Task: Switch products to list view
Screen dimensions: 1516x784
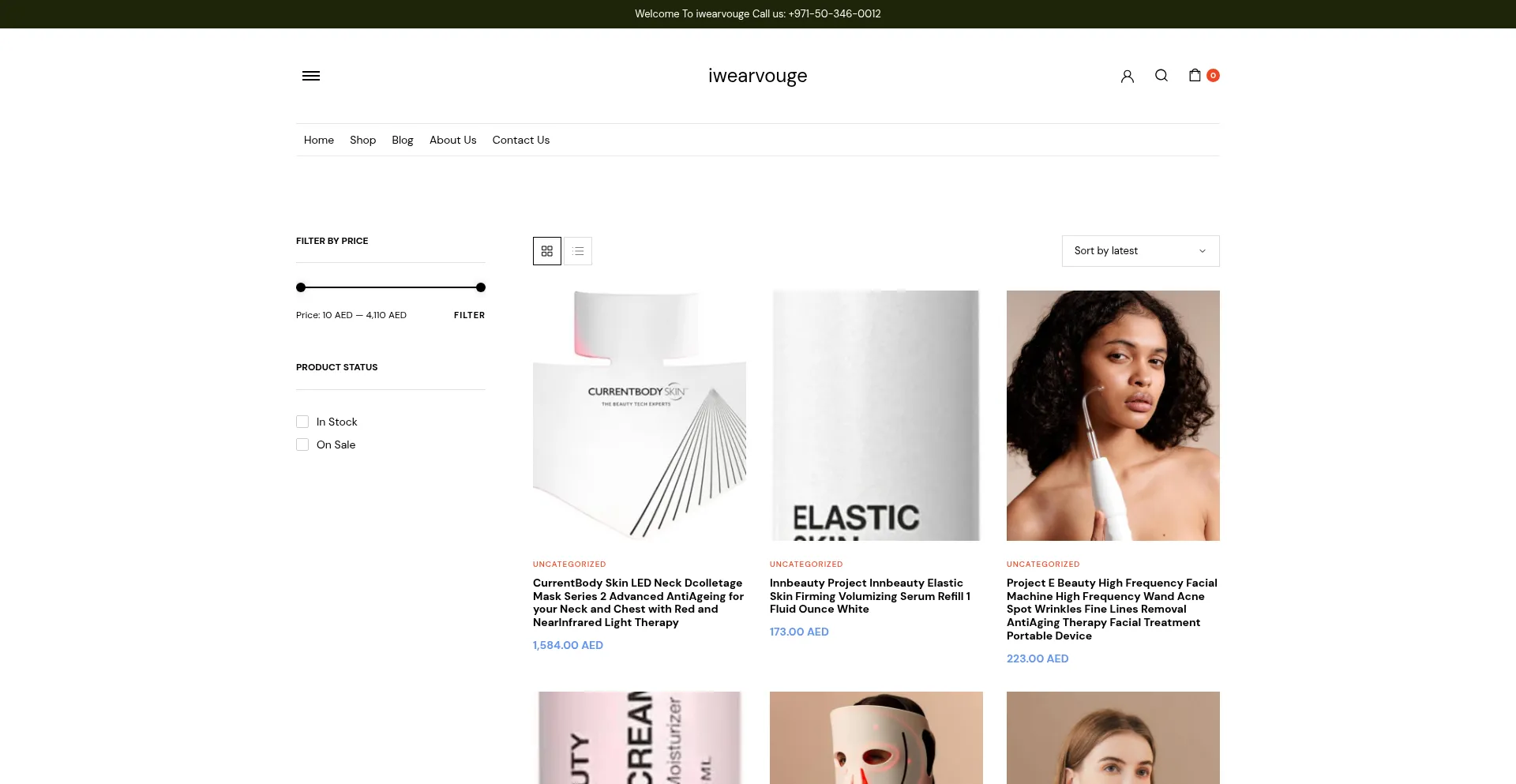Action: tap(578, 250)
